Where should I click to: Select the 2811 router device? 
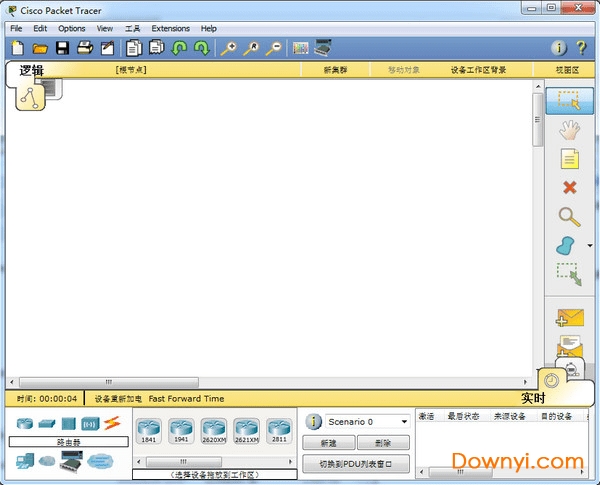click(x=279, y=429)
